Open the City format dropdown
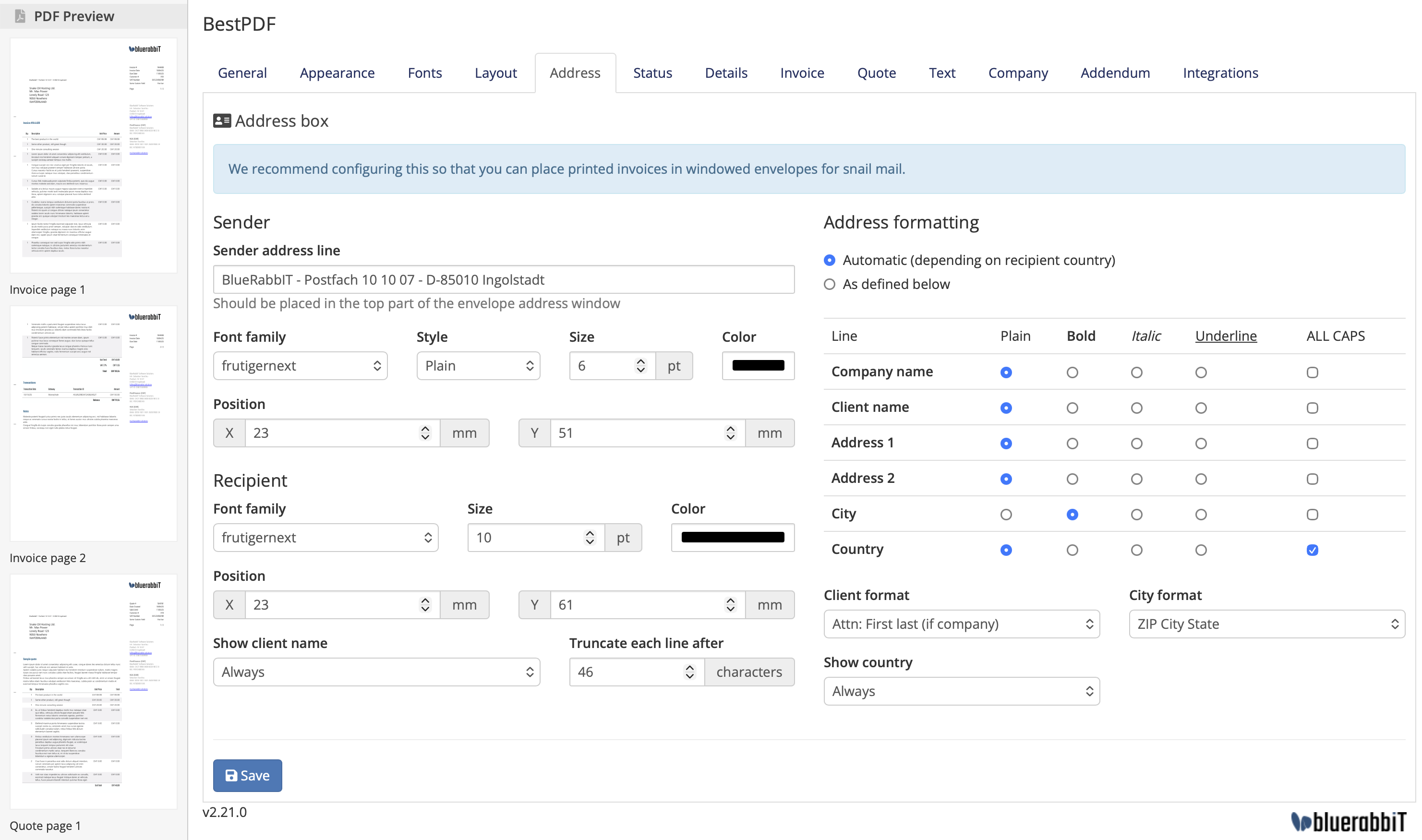 [x=1266, y=624]
